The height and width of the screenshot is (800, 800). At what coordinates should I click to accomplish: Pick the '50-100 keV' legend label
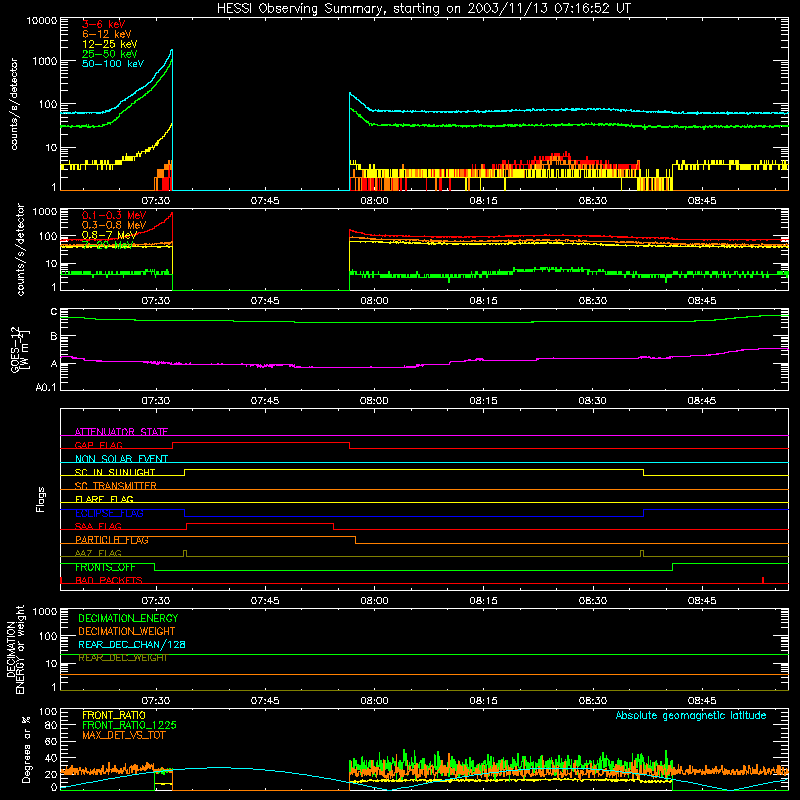[112, 63]
